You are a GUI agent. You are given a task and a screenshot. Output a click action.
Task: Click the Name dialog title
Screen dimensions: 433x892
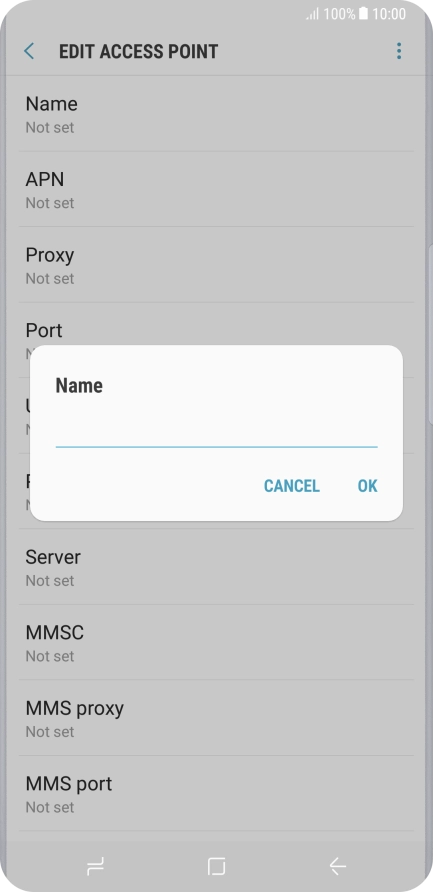(79, 386)
